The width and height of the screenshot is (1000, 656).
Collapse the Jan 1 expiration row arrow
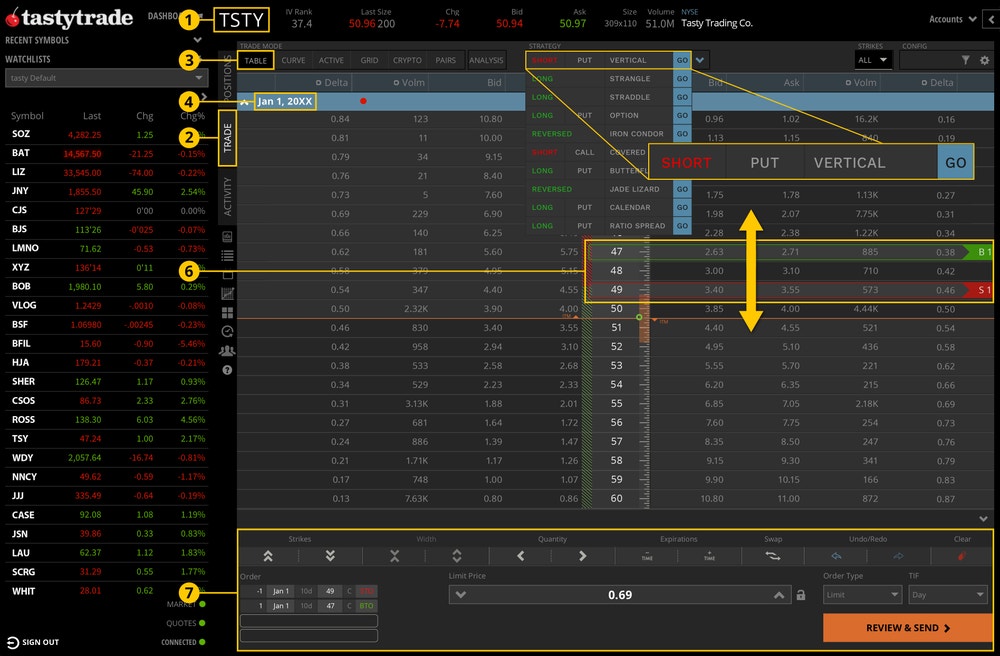point(244,101)
